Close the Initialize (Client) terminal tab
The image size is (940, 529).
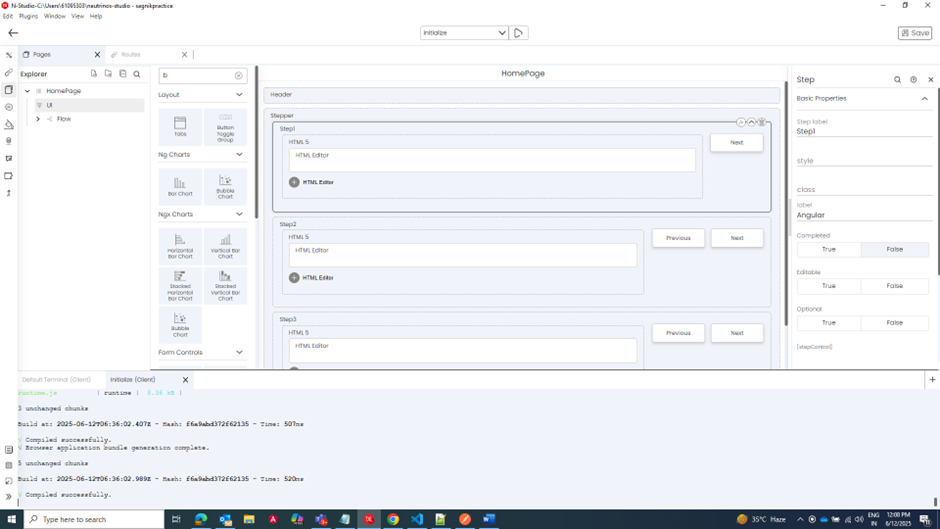click(x=185, y=380)
